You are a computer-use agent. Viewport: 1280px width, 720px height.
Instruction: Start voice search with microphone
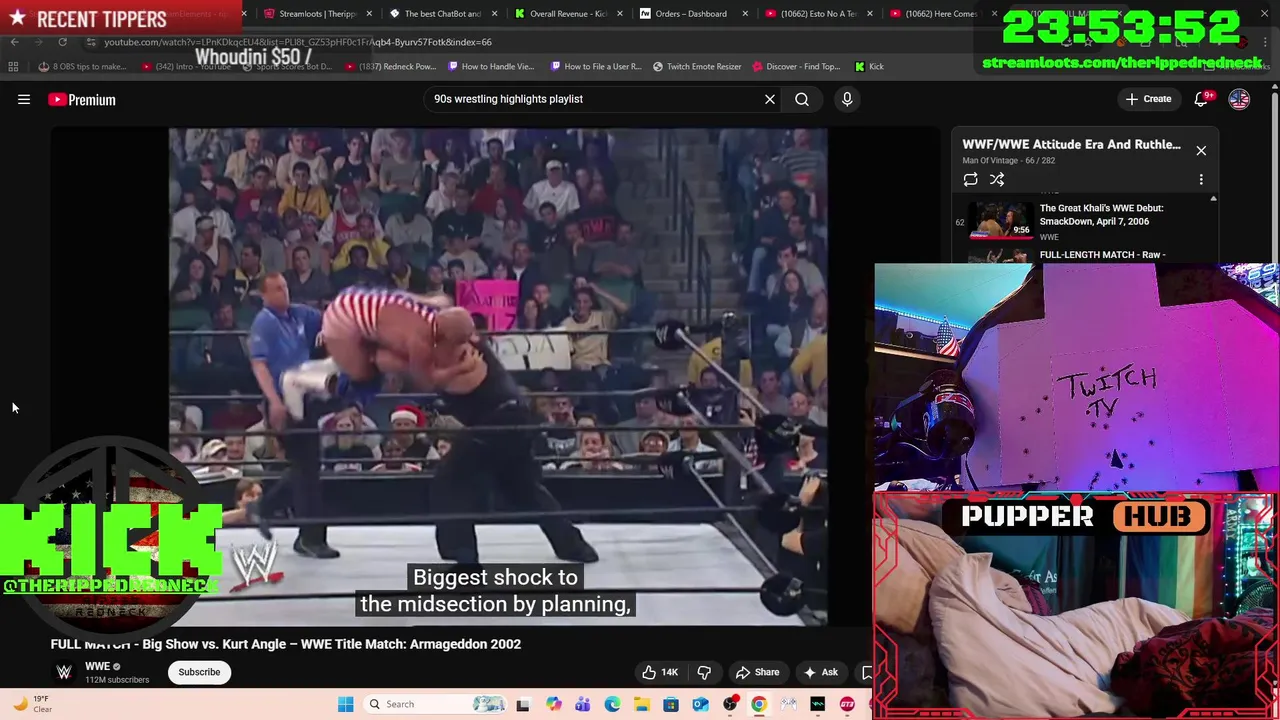click(847, 99)
